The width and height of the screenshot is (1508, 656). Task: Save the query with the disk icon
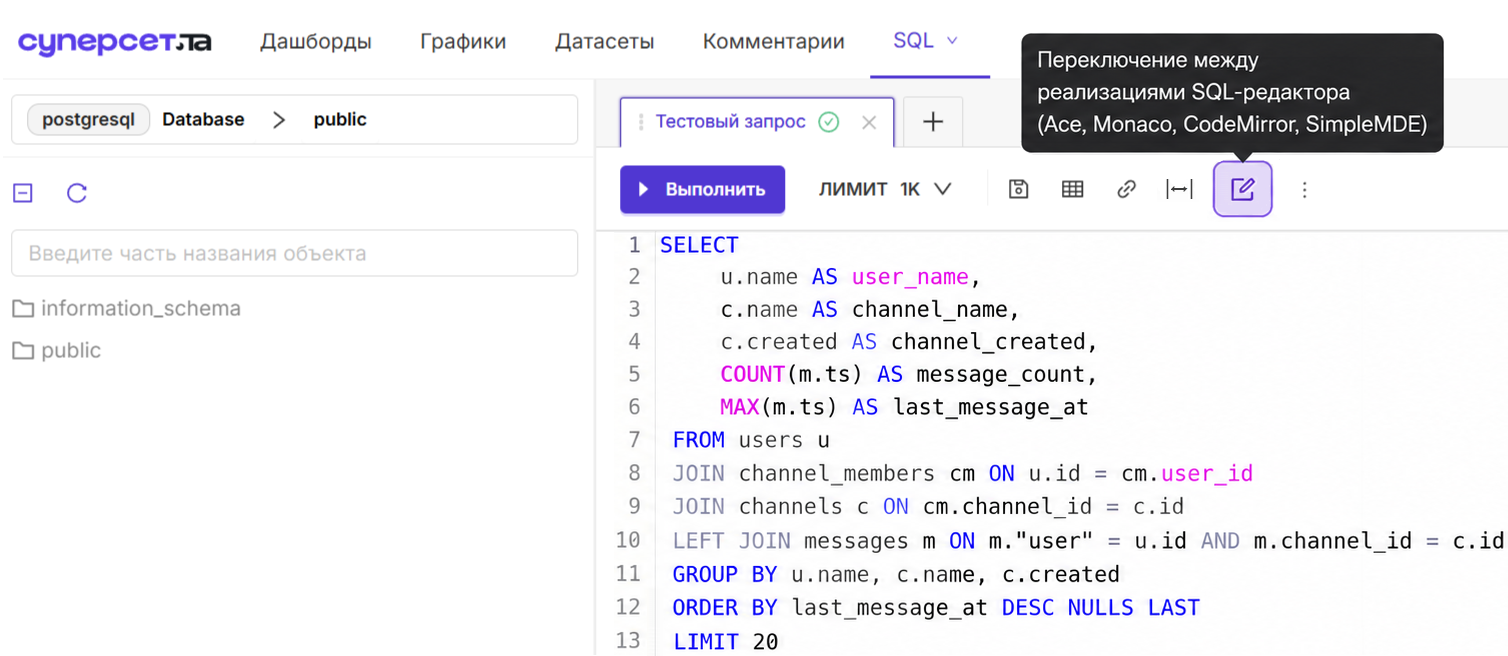[x=1018, y=189]
